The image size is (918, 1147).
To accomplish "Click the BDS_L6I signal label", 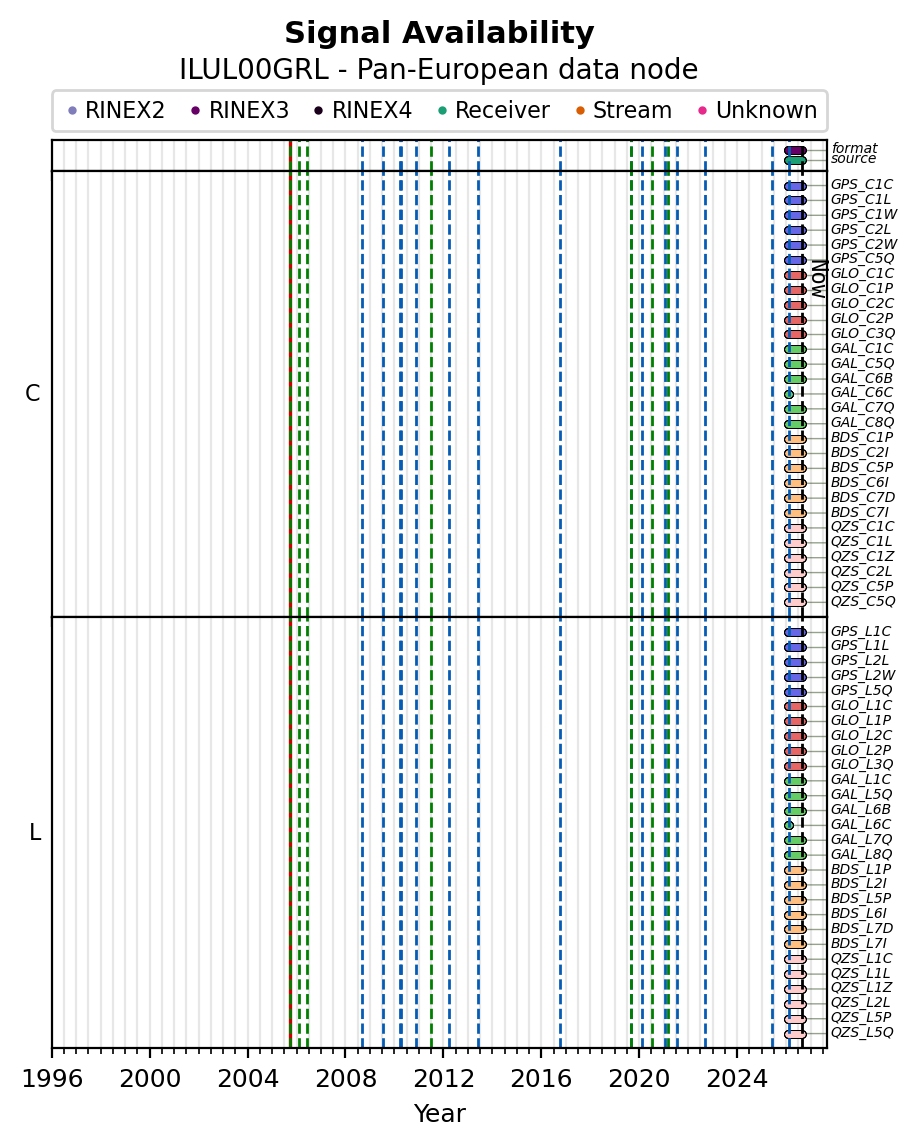I will (x=859, y=914).
